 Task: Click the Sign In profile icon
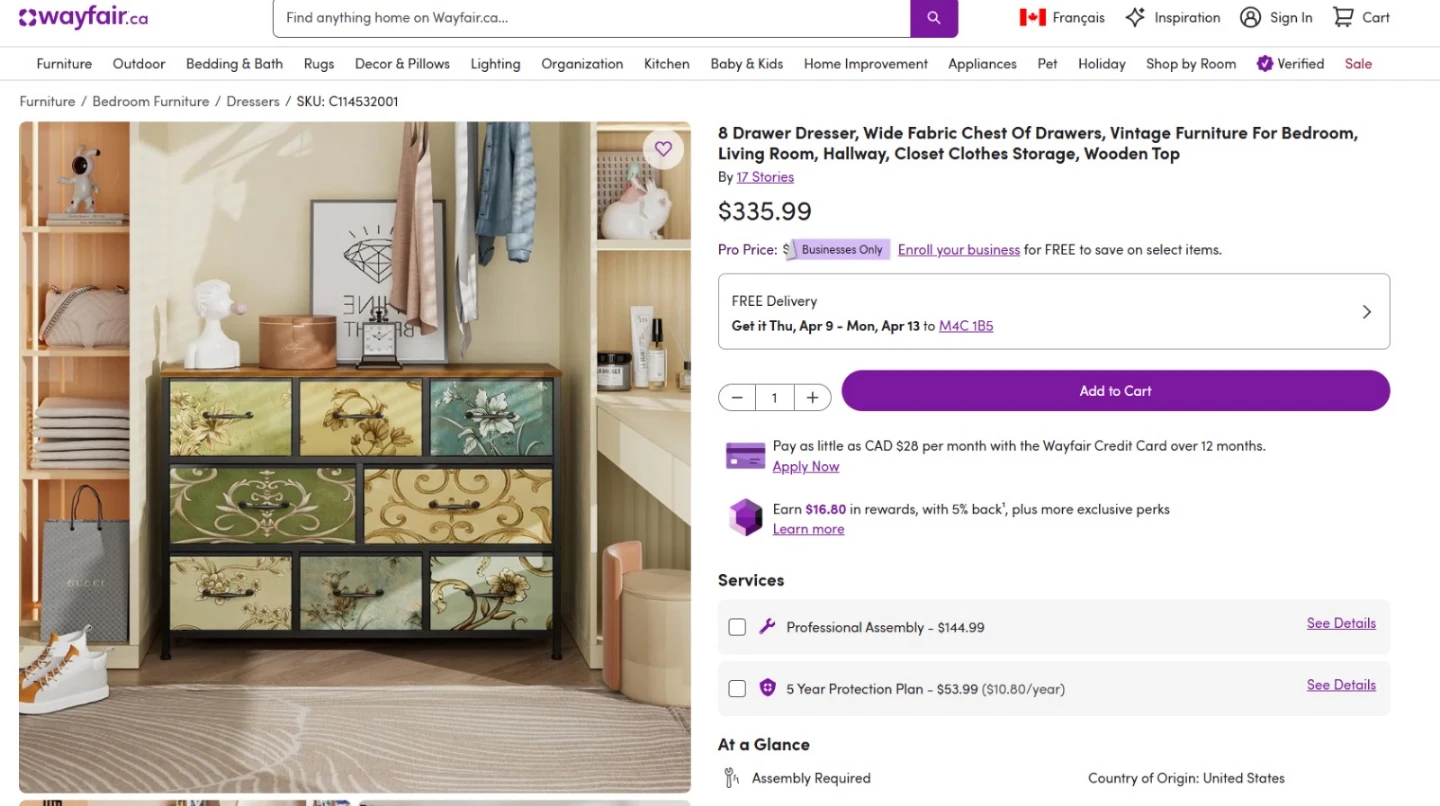tap(1250, 17)
